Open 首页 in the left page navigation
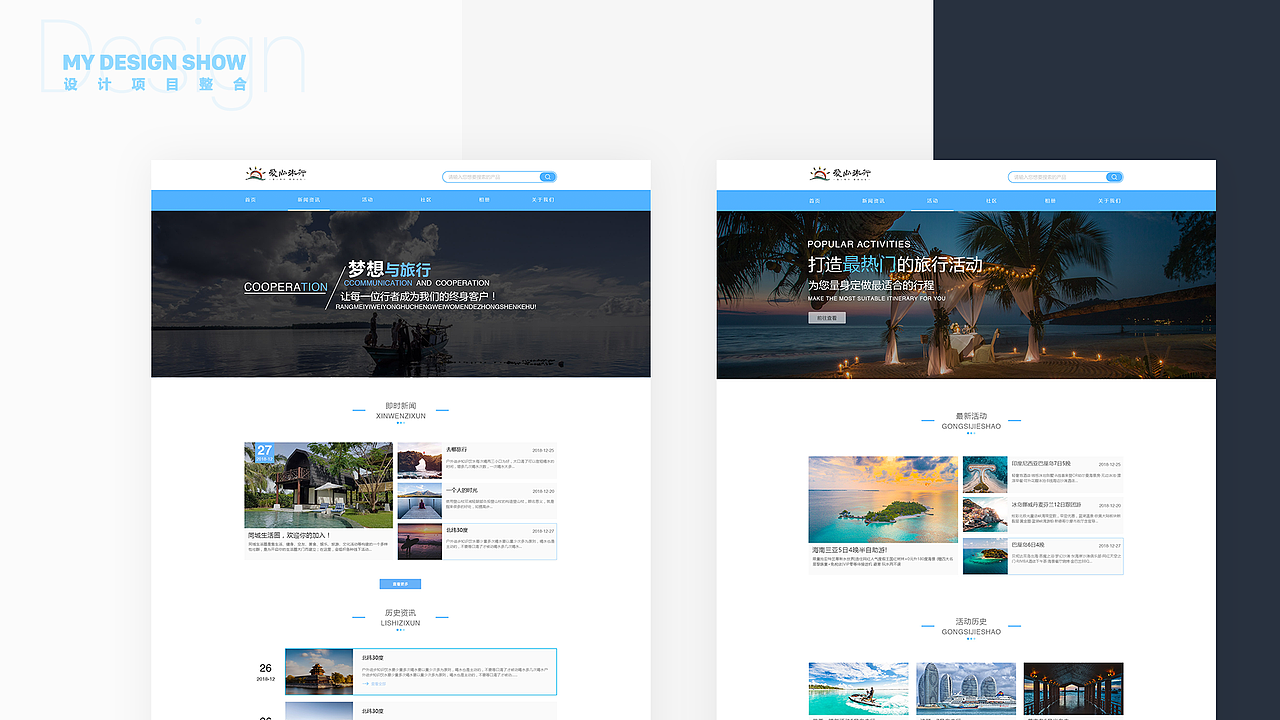This screenshot has width=1280, height=720. point(250,200)
